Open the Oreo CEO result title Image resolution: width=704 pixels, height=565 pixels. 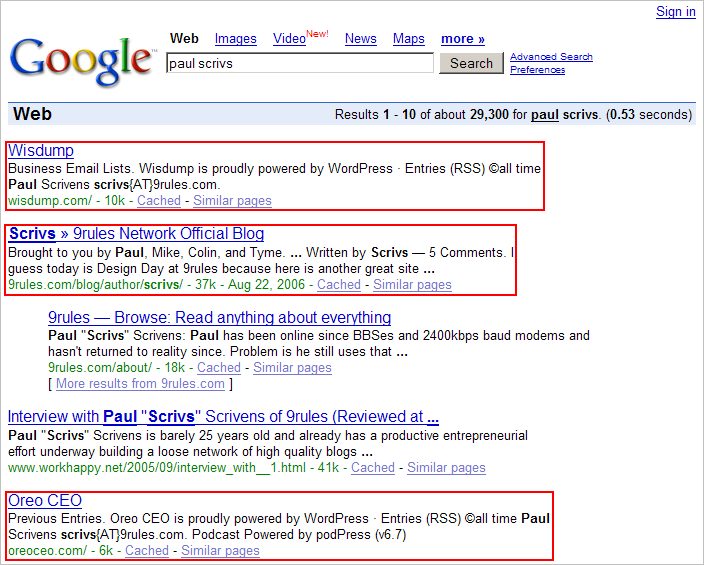click(x=45, y=500)
